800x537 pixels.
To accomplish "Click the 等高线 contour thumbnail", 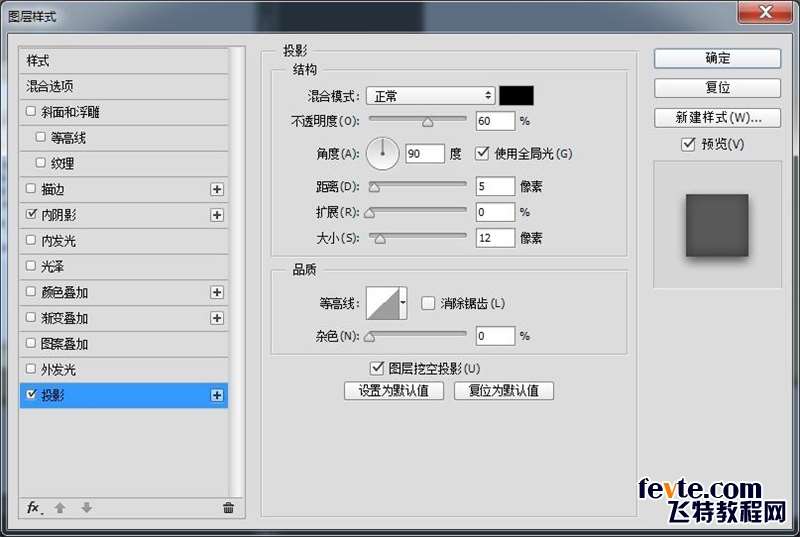I will (383, 303).
